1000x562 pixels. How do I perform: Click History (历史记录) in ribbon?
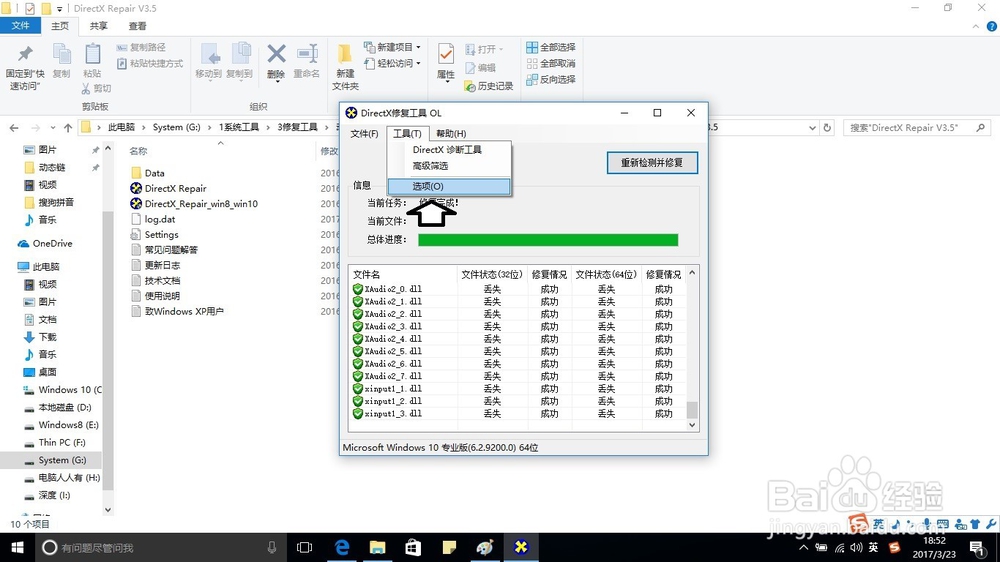click(489, 85)
